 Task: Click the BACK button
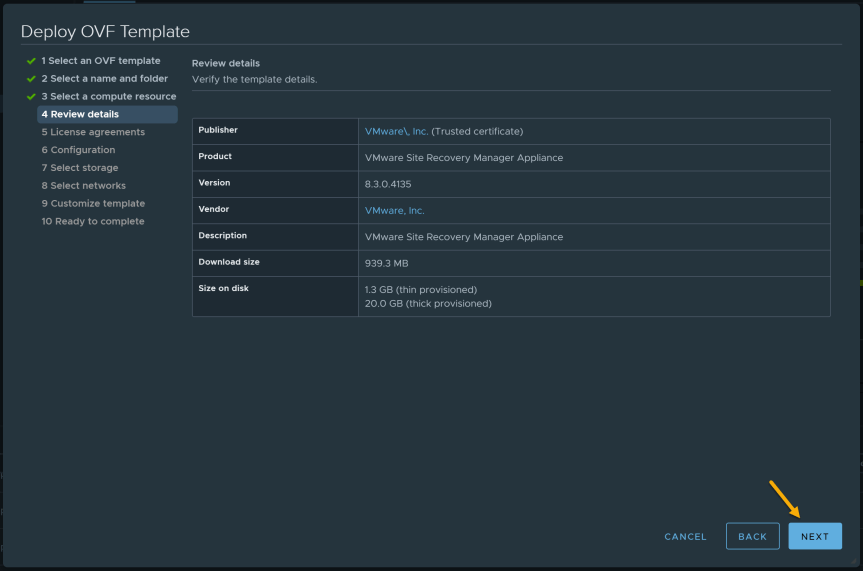(752, 536)
